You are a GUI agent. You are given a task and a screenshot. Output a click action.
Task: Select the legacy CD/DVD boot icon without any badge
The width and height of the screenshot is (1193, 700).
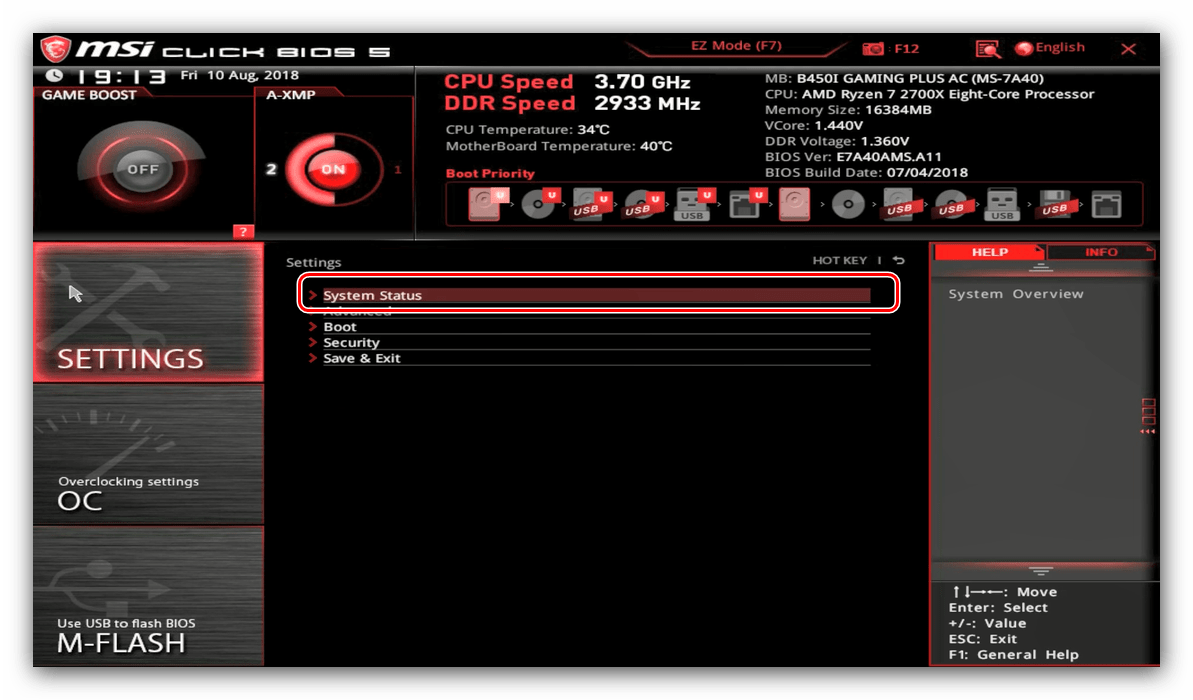[x=848, y=204]
